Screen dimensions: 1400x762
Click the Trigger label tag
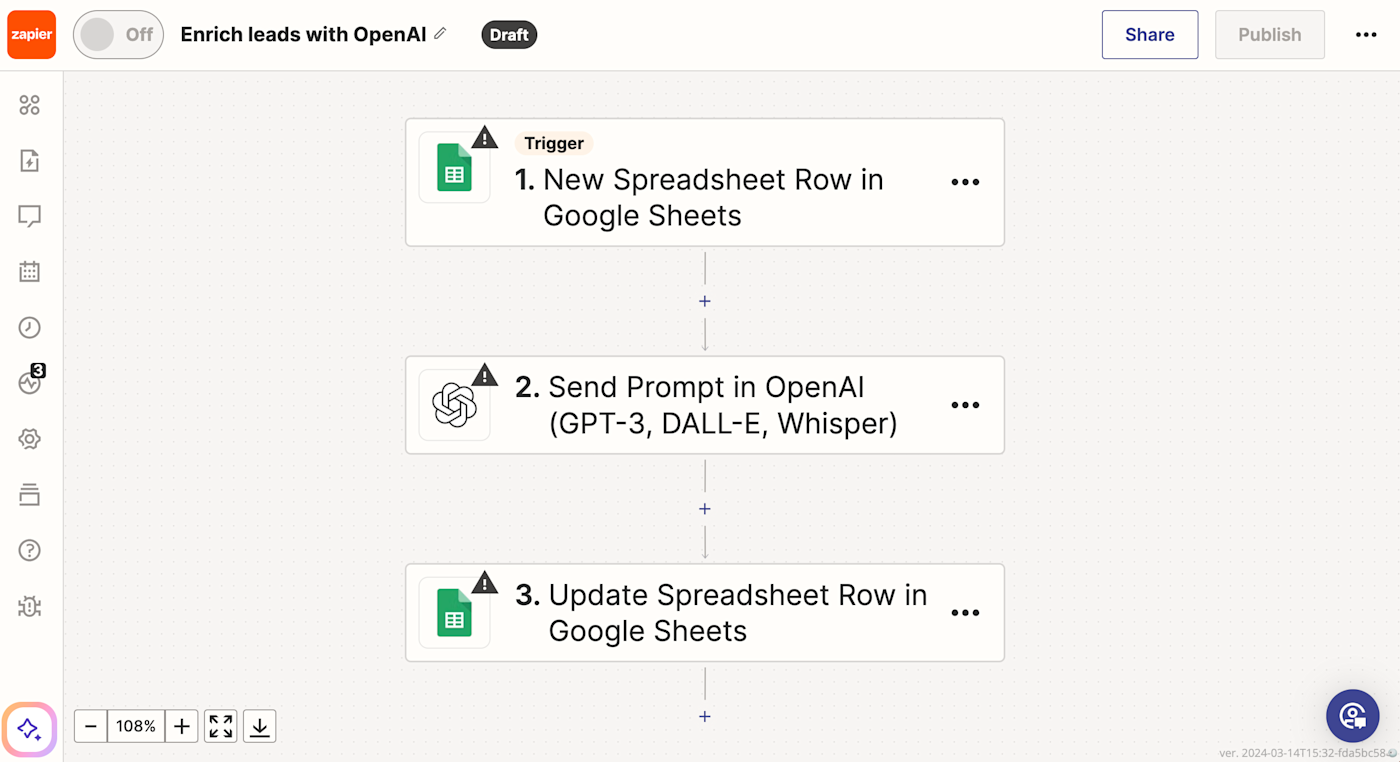tap(554, 143)
